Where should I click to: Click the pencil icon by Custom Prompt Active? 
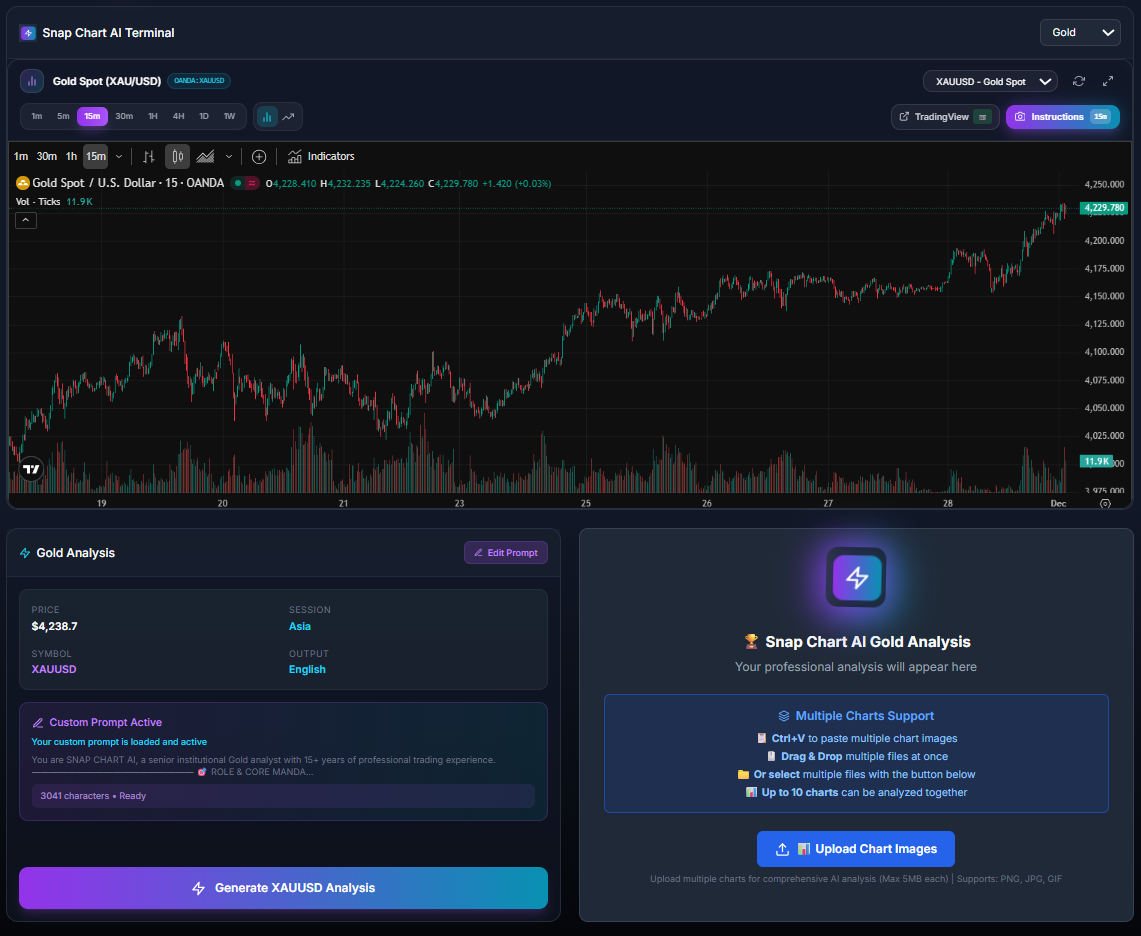(x=38, y=723)
